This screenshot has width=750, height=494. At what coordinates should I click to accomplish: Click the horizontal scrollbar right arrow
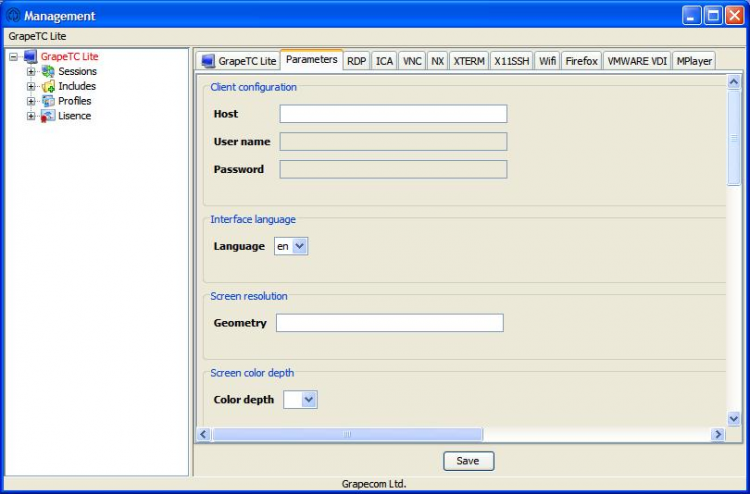point(717,434)
